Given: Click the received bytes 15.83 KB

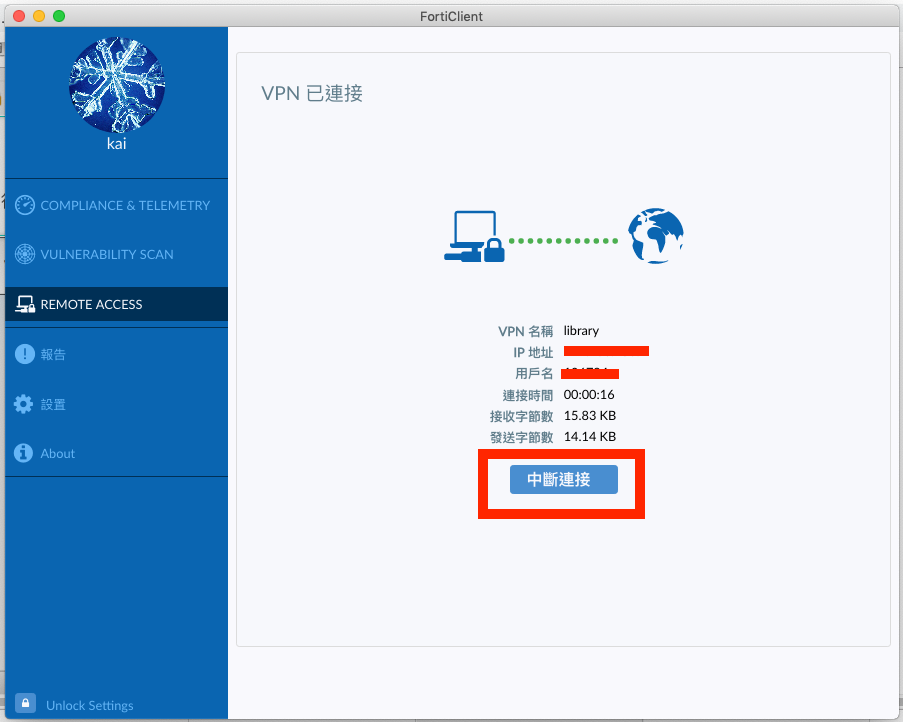Looking at the screenshot, I should pos(590,415).
